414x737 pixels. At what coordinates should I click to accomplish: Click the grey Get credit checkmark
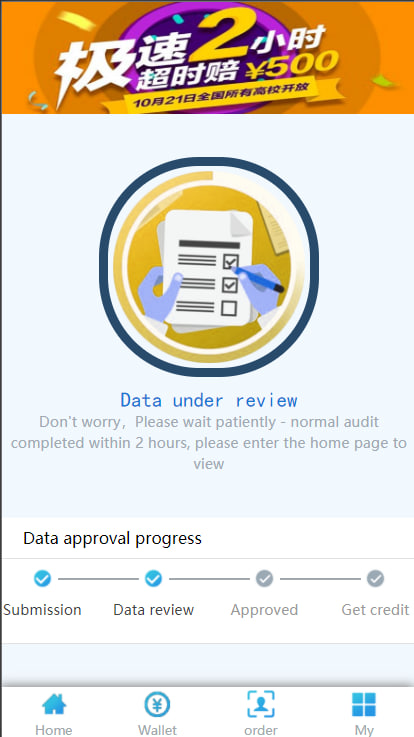pyautogui.click(x=375, y=579)
